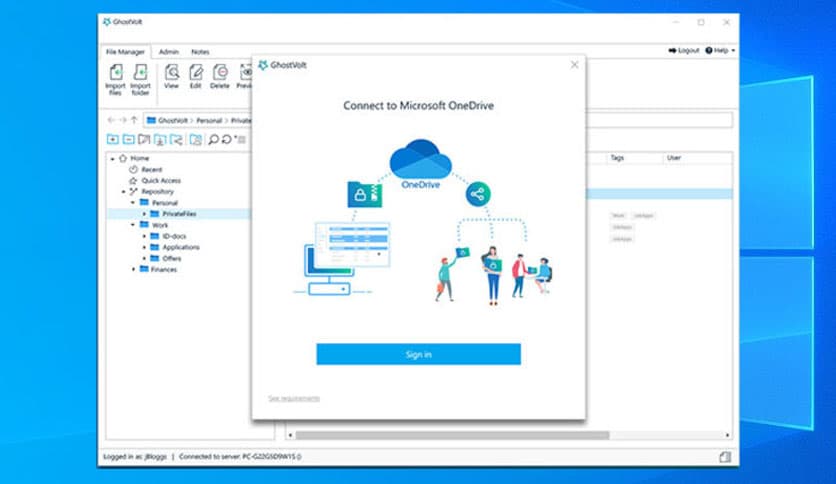Viewport: 836px width, 484px height.
Task: Expand the ID-docs folder node
Action: coord(144,236)
